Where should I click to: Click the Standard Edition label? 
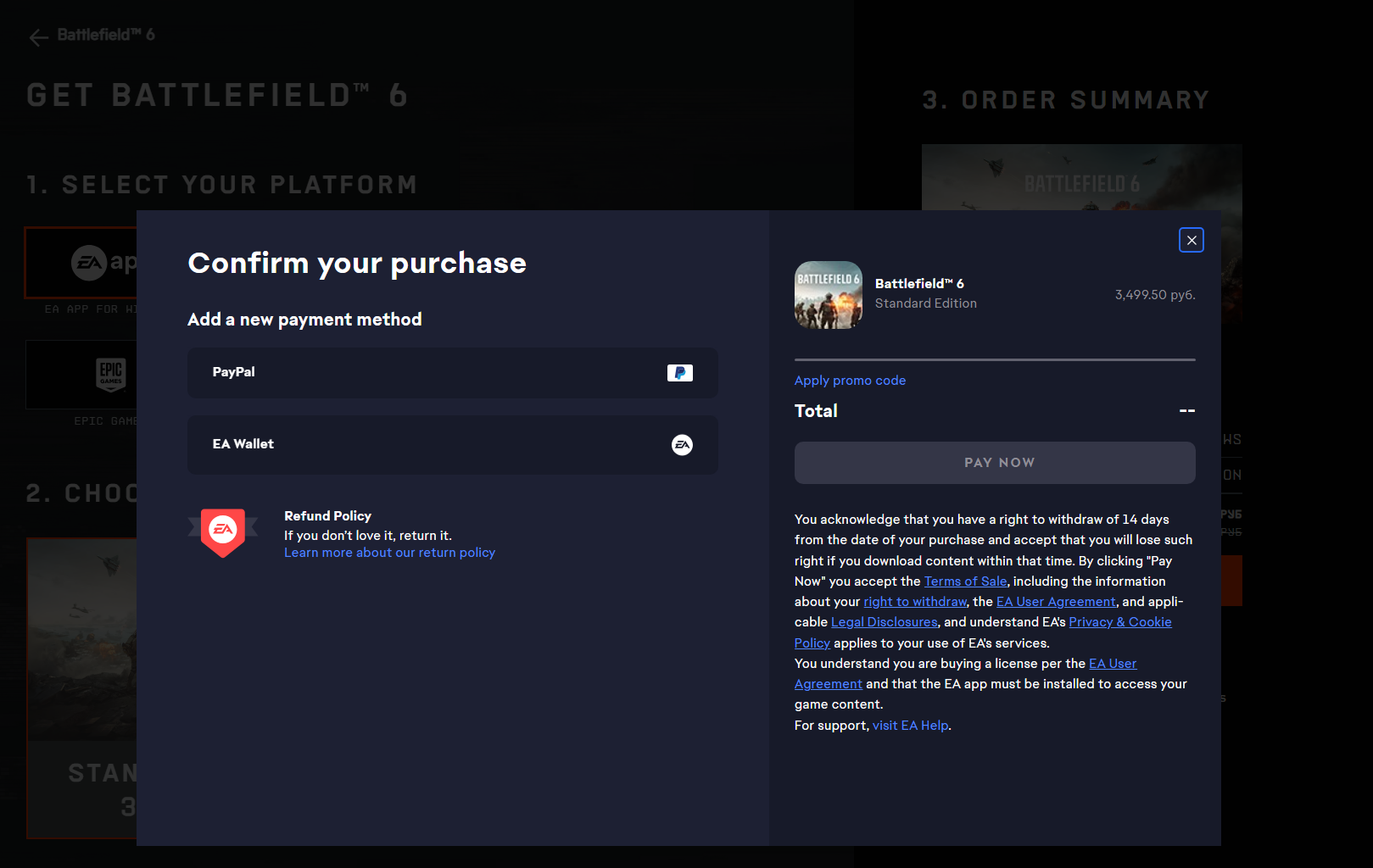click(926, 303)
